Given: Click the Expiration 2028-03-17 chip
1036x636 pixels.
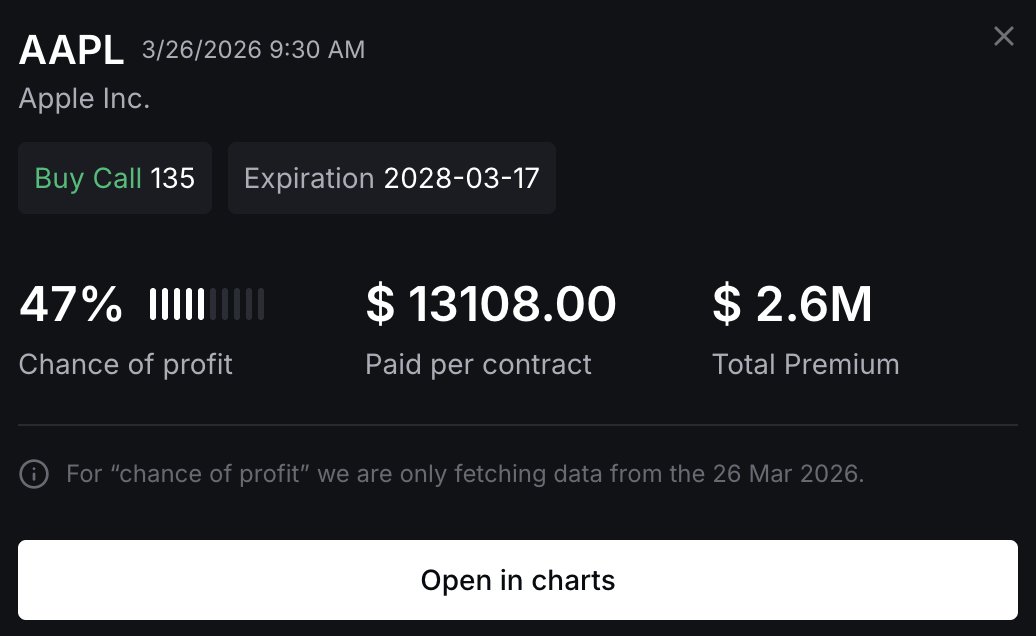Looking at the screenshot, I should 392,178.
